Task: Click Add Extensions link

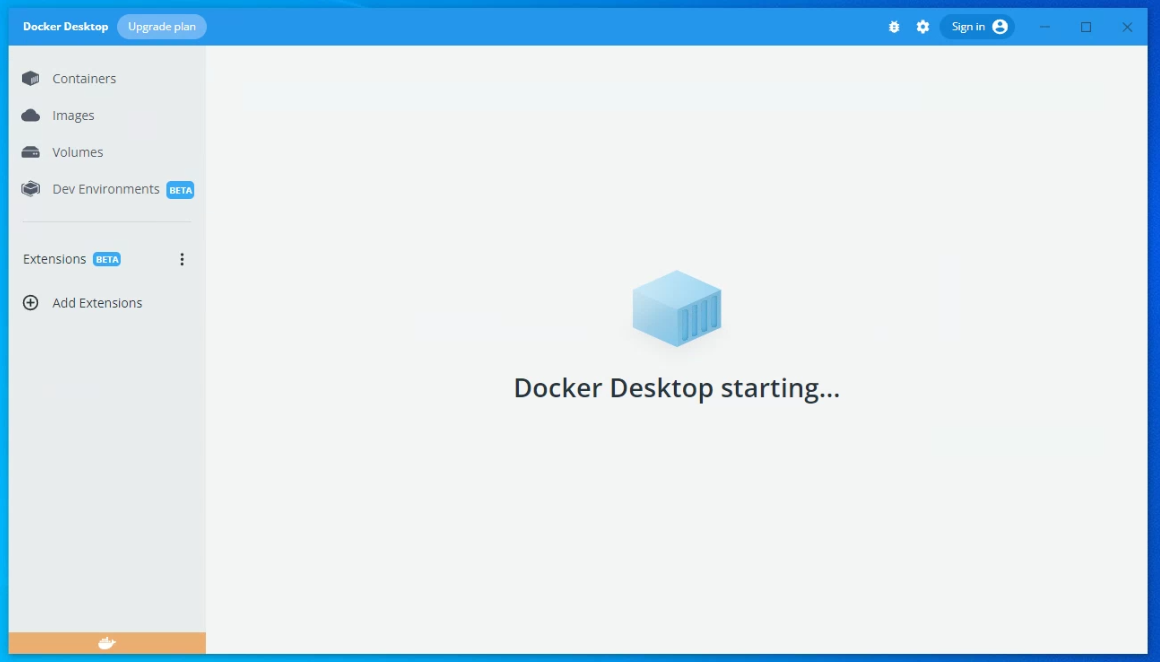Action: pyautogui.click(x=97, y=303)
